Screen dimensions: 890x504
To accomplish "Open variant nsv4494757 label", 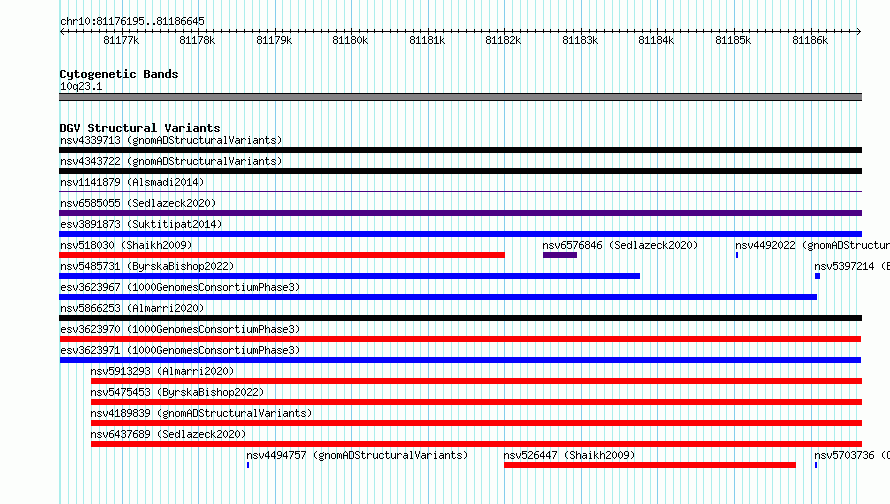I will coord(357,455).
